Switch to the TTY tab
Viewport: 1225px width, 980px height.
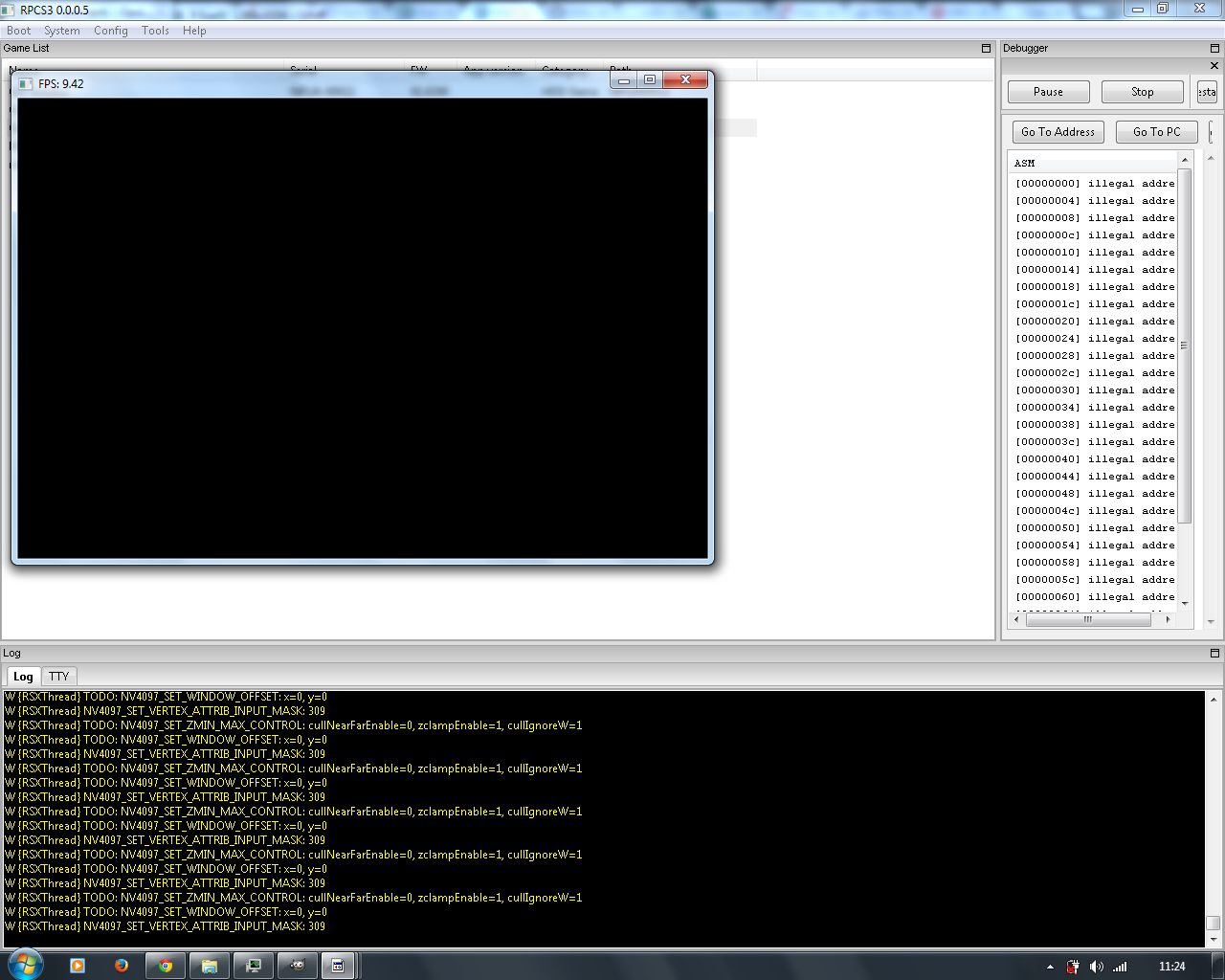(59, 676)
